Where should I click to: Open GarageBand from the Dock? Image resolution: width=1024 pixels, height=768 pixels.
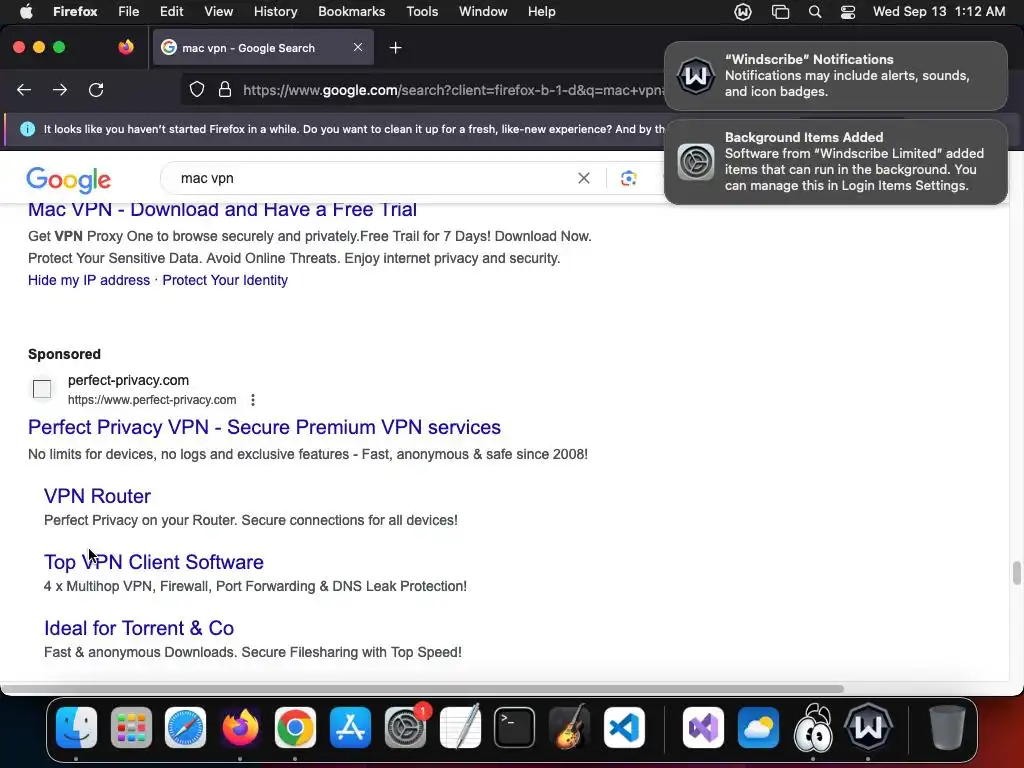coord(569,727)
